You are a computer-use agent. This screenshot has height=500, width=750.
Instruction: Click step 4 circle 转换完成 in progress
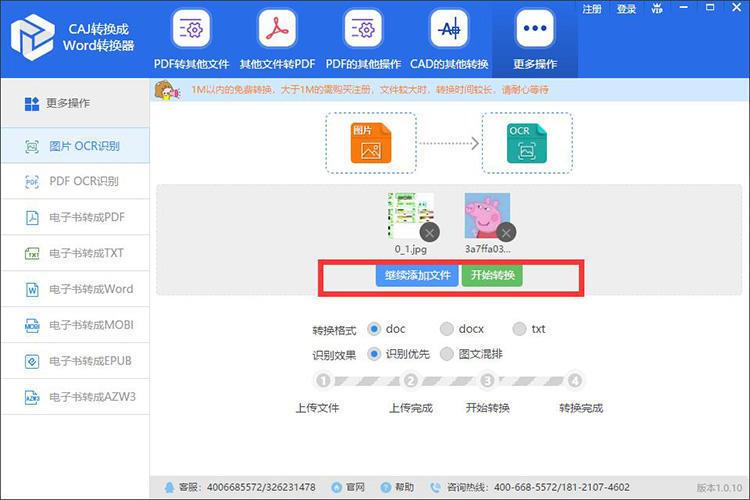575,381
